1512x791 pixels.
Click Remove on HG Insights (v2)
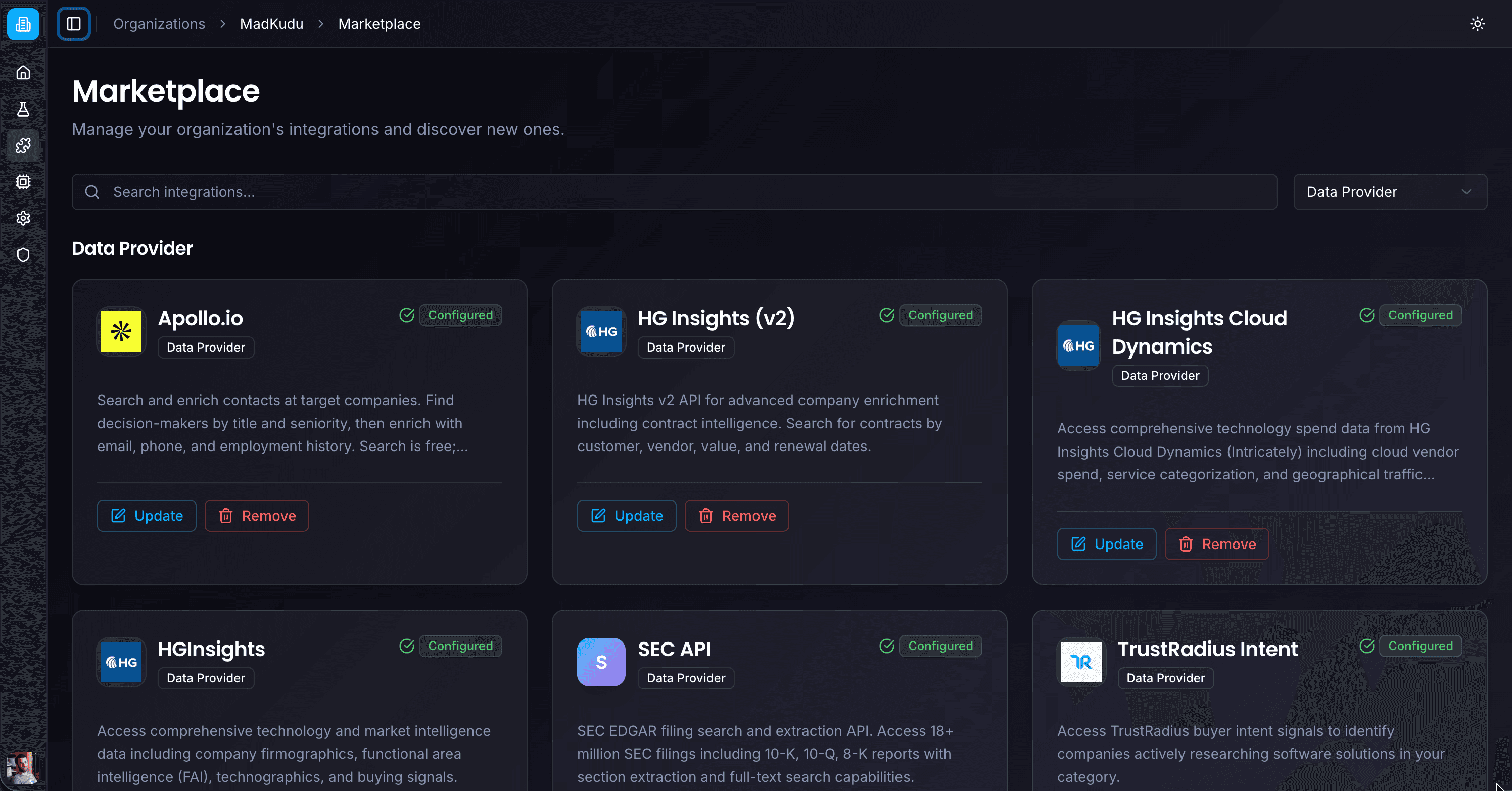(x=737, y=516)
